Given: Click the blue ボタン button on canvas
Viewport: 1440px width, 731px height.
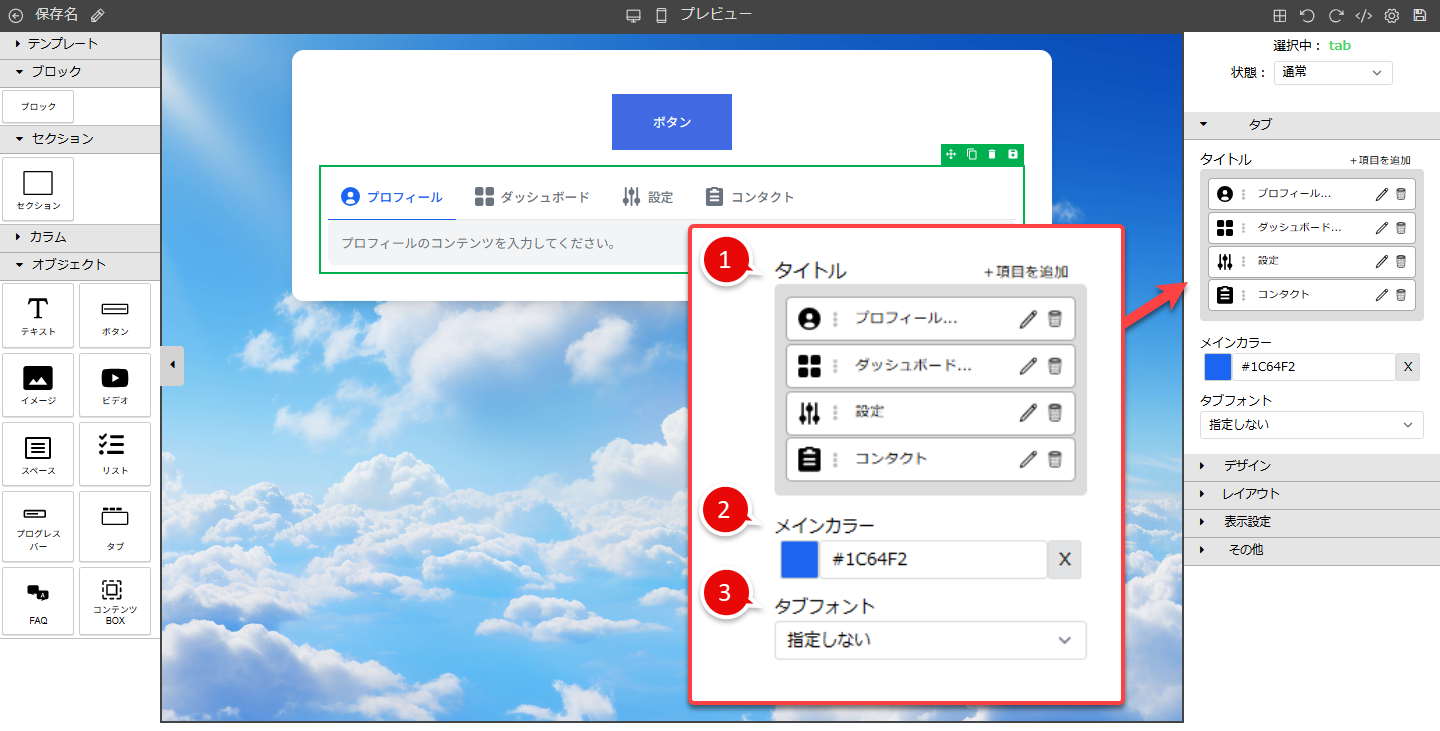Looking at the screenshot, I should coord(671,122).
